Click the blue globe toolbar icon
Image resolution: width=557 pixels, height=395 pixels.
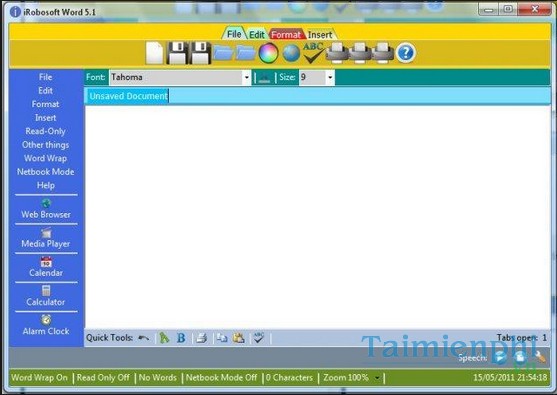291,53
